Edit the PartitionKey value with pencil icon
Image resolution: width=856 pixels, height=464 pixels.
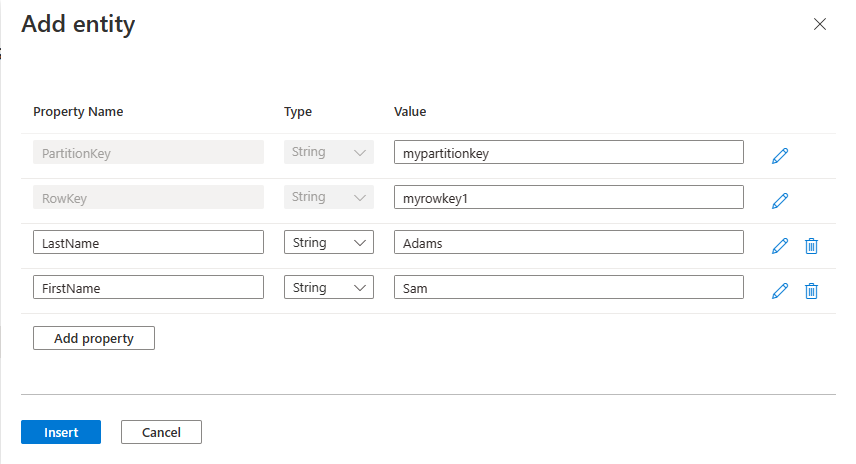coord(780,156)
